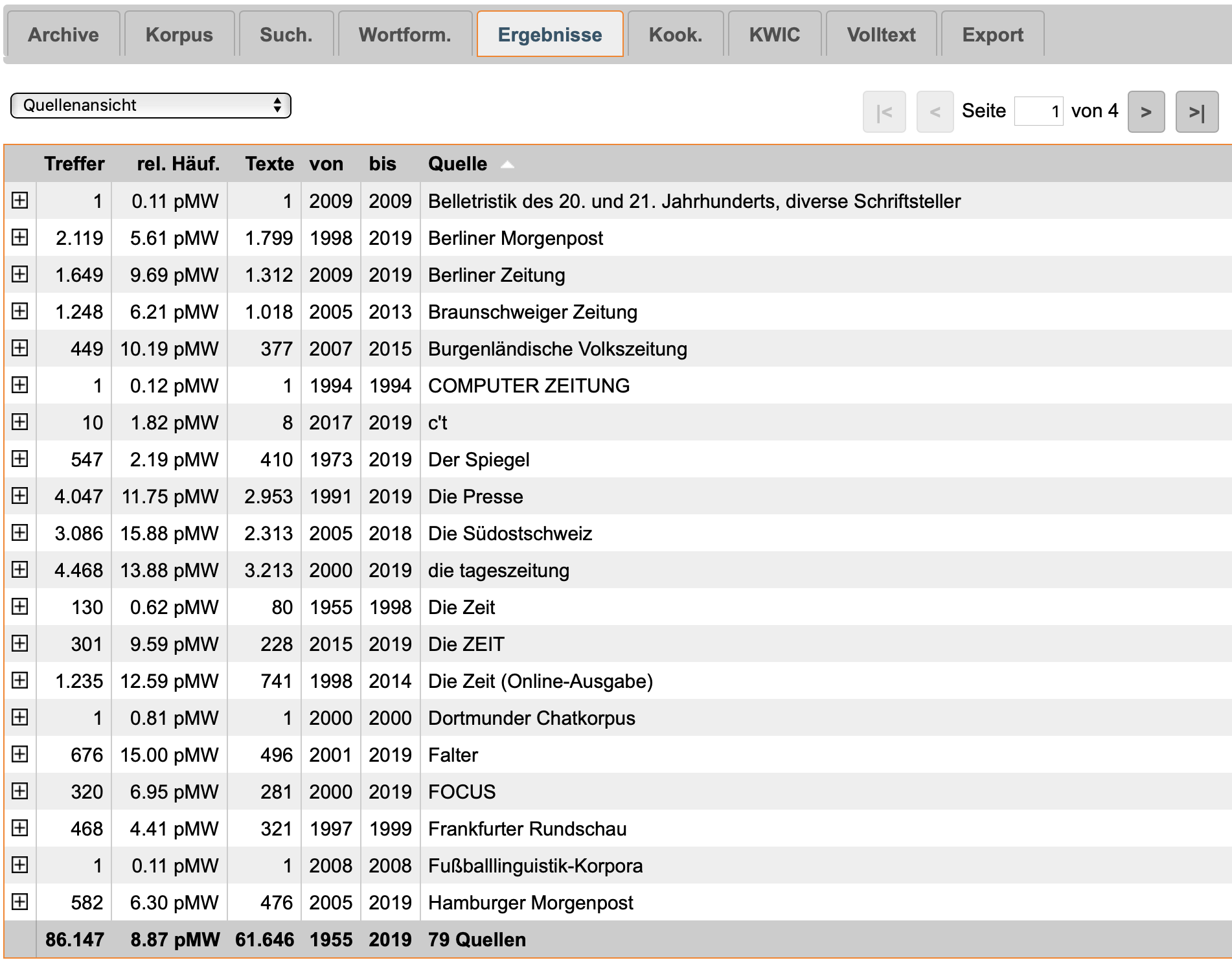Expand the Belletristik des 20. und 21. Jahrhunderts row

[x=20, y=201]
